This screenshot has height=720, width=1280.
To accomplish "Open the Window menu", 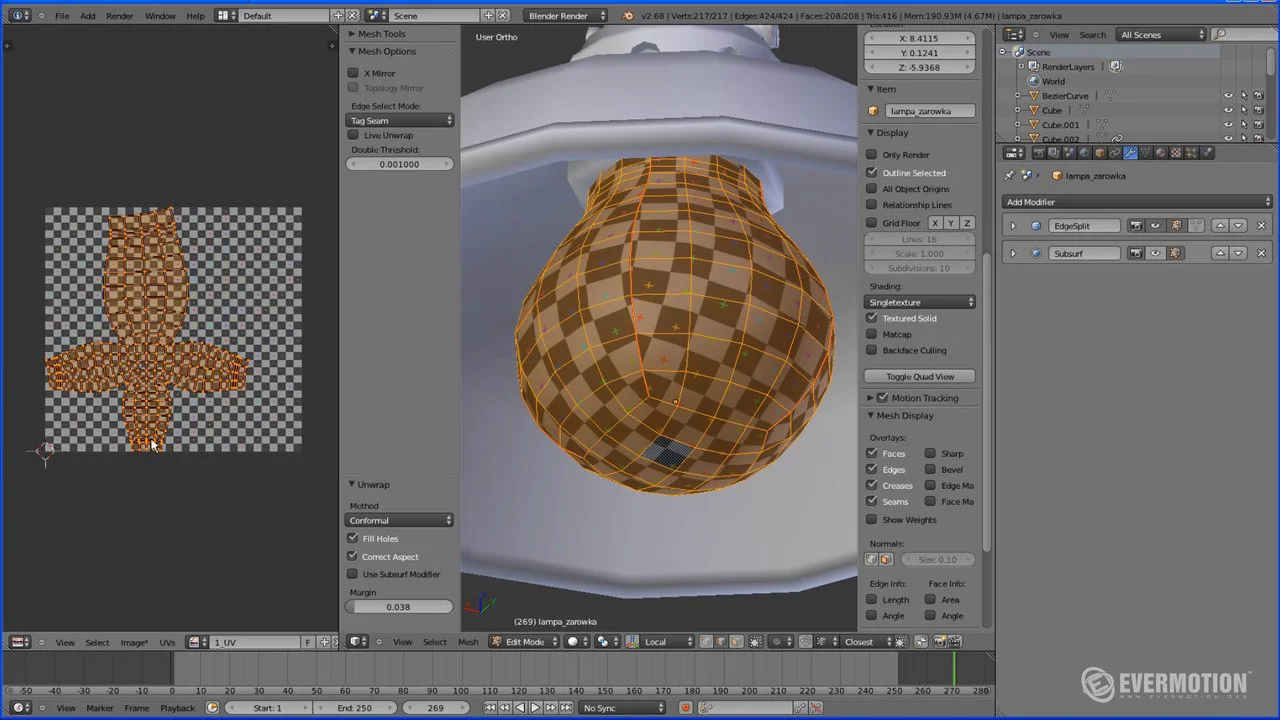I will pos(160,16).
